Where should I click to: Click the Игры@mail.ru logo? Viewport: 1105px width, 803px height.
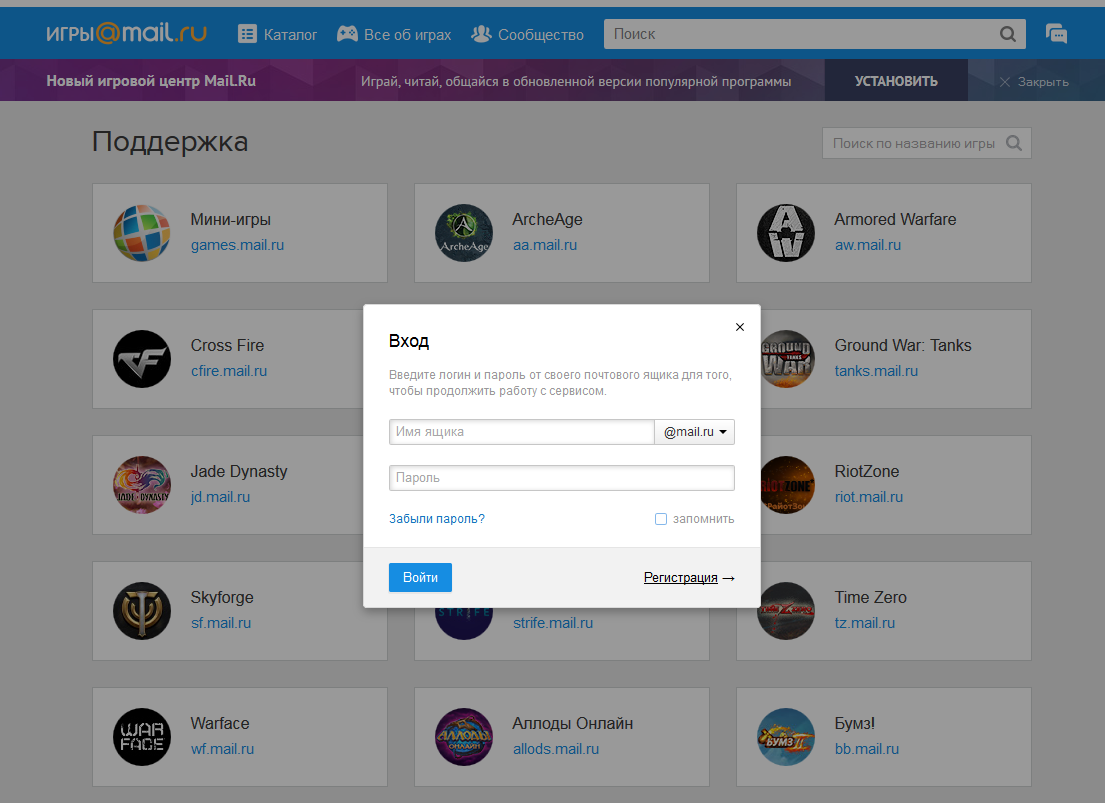click(127, 33)
